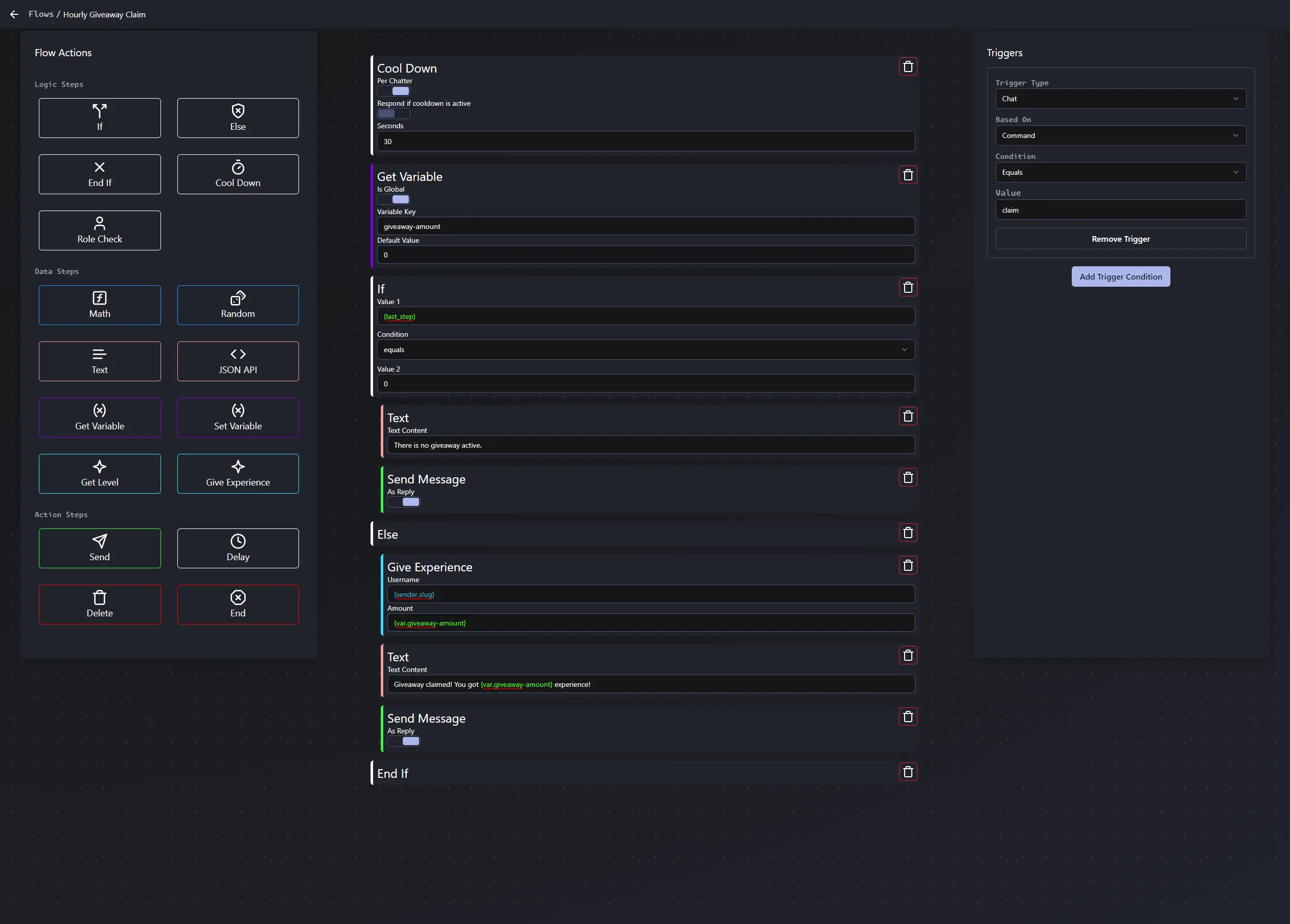Select the Else step icon
Screen dimensions: 1290x924
(237, 111)
